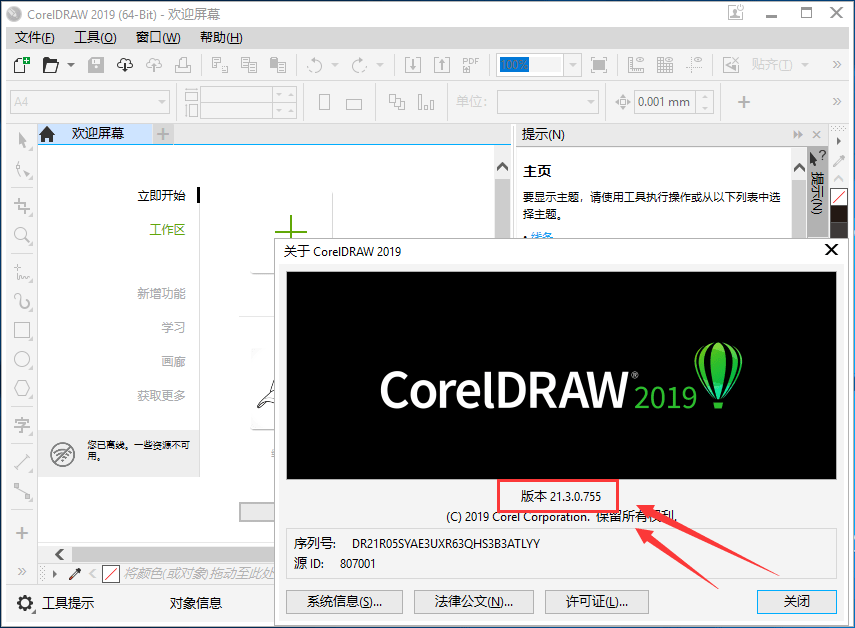Click the gear icon beside 工具提示

point(25,603)
